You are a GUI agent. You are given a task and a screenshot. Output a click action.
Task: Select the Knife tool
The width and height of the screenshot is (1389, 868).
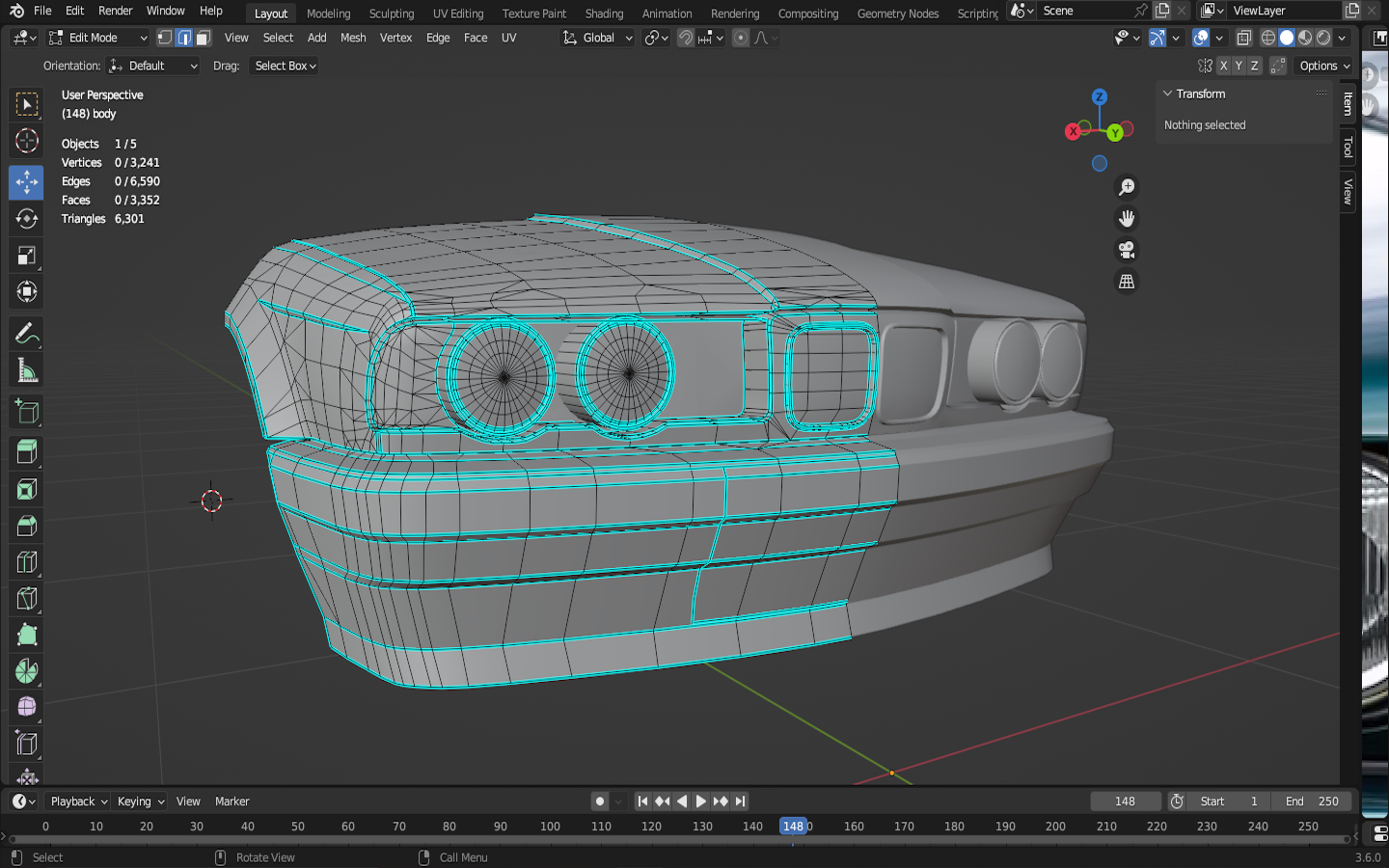[x=26, y=599]
